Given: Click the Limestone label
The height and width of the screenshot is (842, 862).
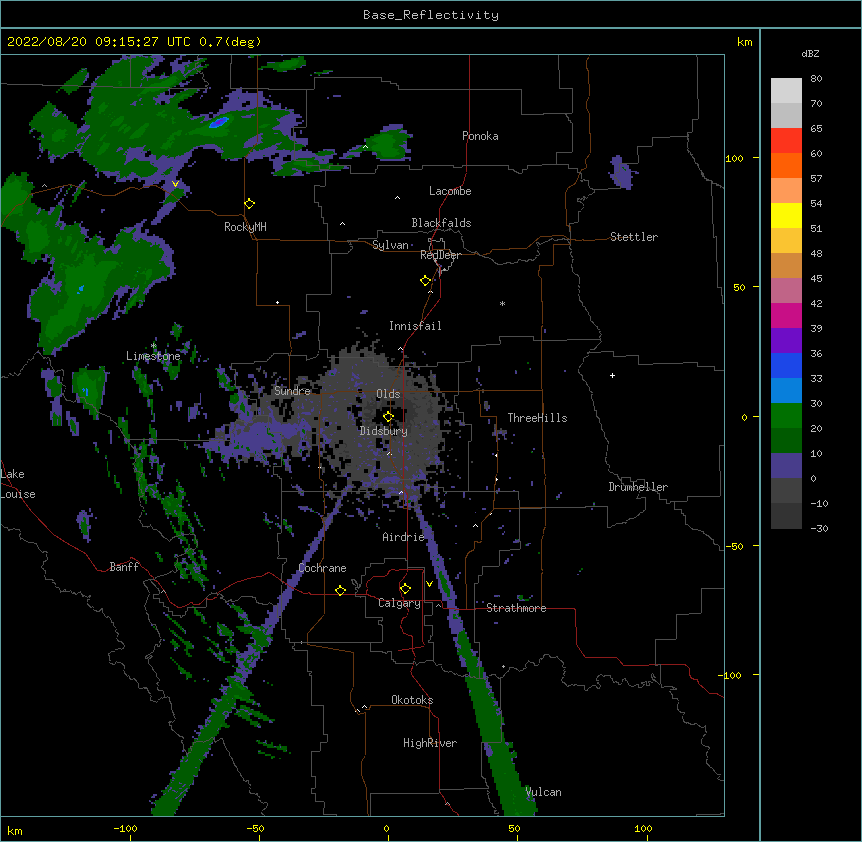Looking at the screenshot, I should (153, 356).
